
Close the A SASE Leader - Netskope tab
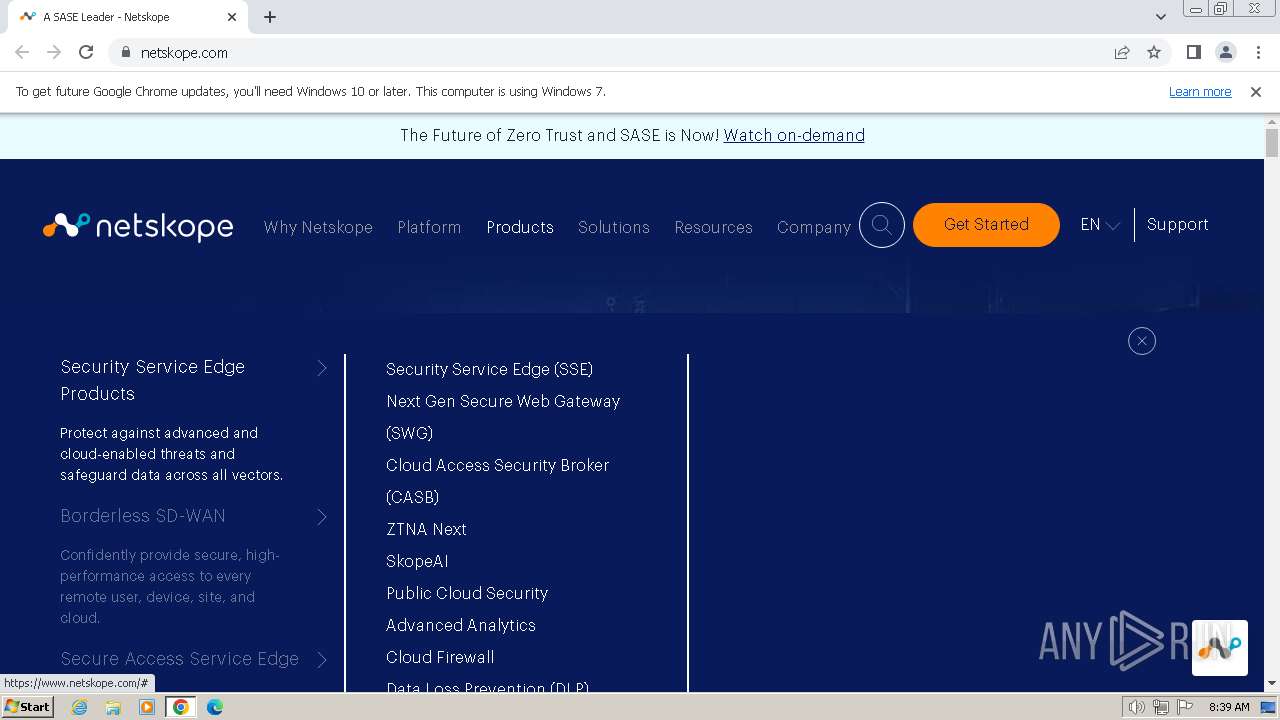click(232, 17)
